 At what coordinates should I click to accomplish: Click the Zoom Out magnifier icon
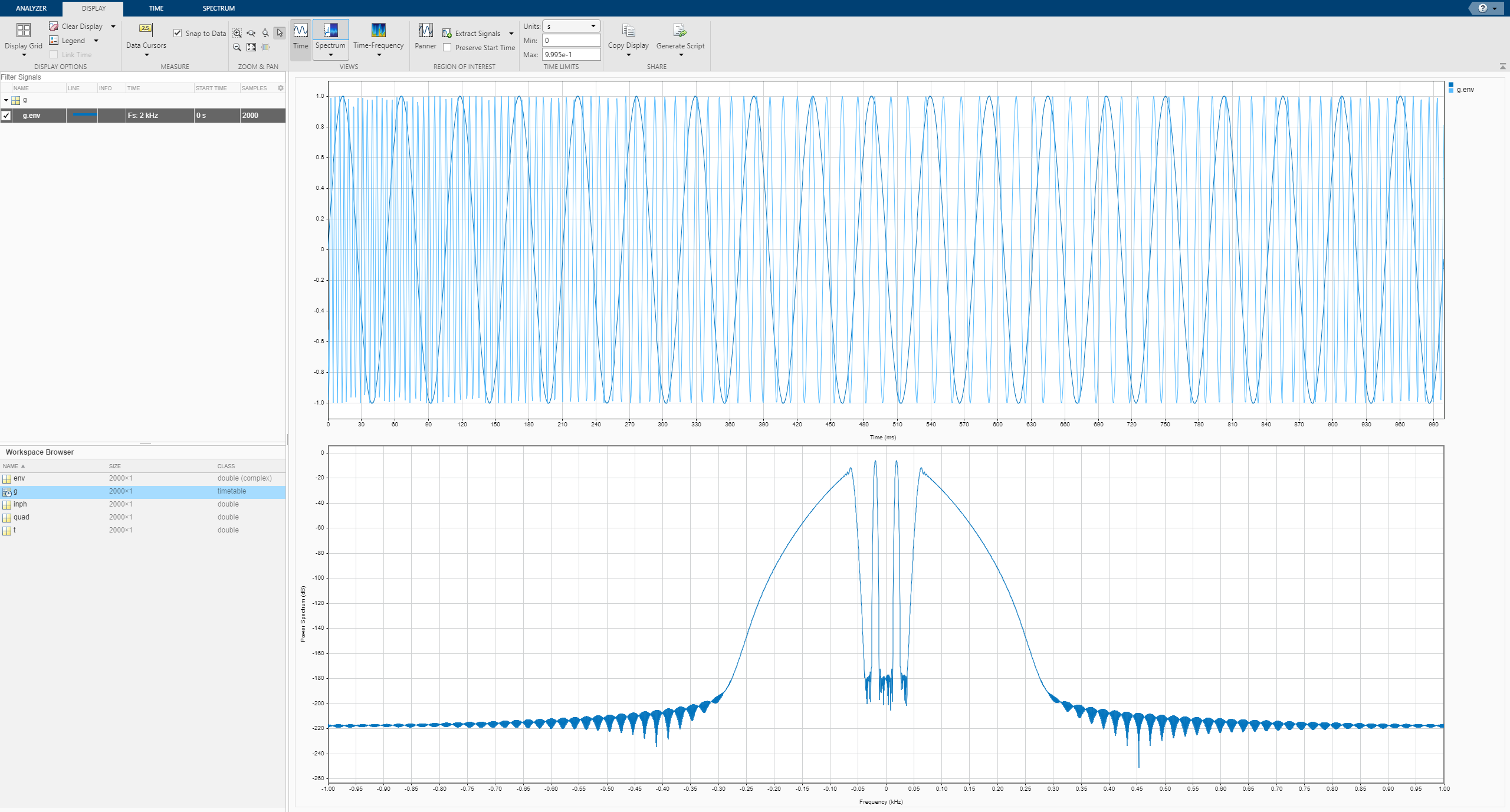pos(237,47)
